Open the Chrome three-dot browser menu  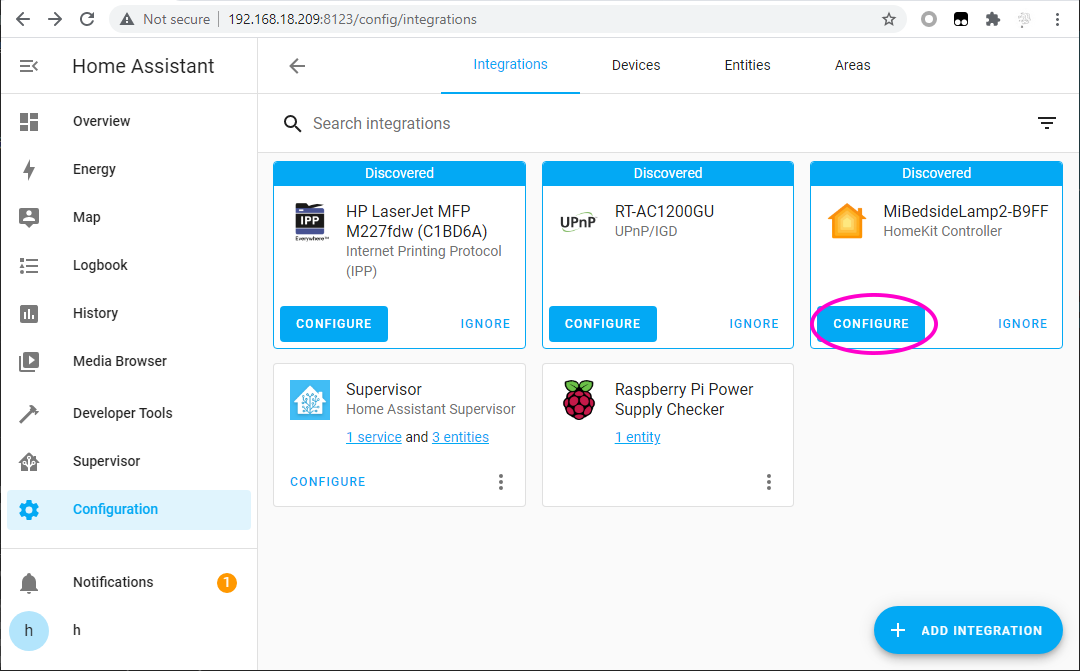pos(1057,19)
